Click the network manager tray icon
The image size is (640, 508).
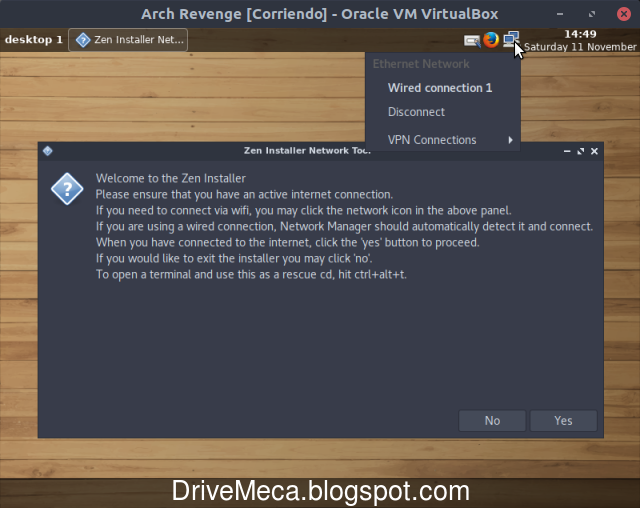point(511,40)
